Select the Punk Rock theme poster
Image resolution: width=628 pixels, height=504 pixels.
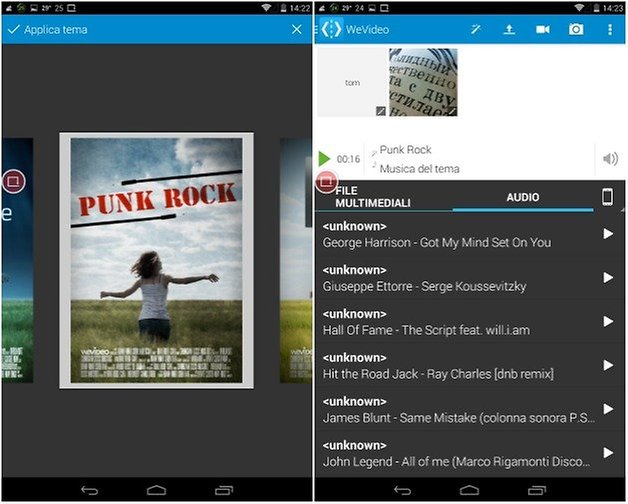tap(157, 260)
